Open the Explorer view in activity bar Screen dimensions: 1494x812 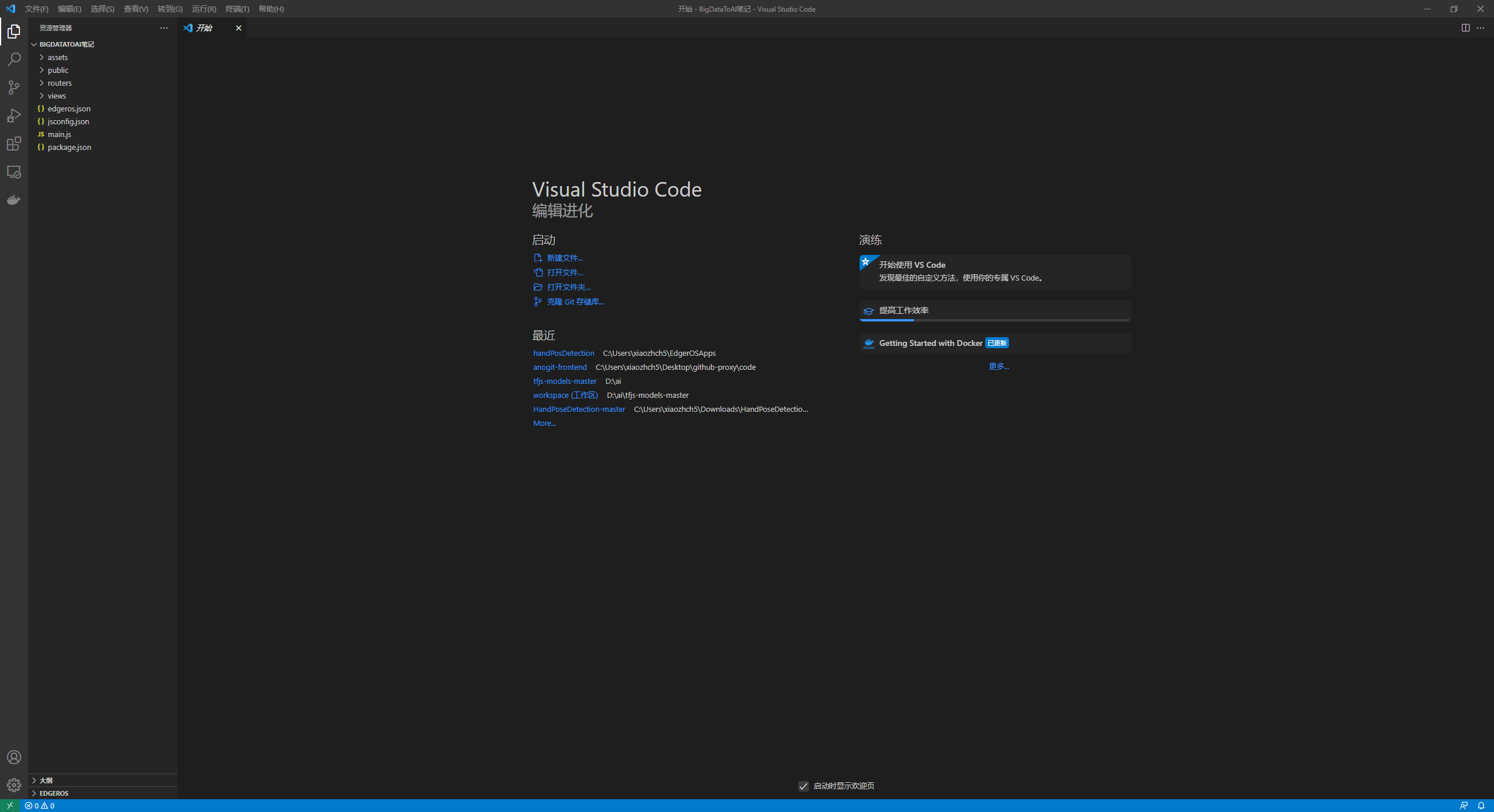[x=14, y=32]
